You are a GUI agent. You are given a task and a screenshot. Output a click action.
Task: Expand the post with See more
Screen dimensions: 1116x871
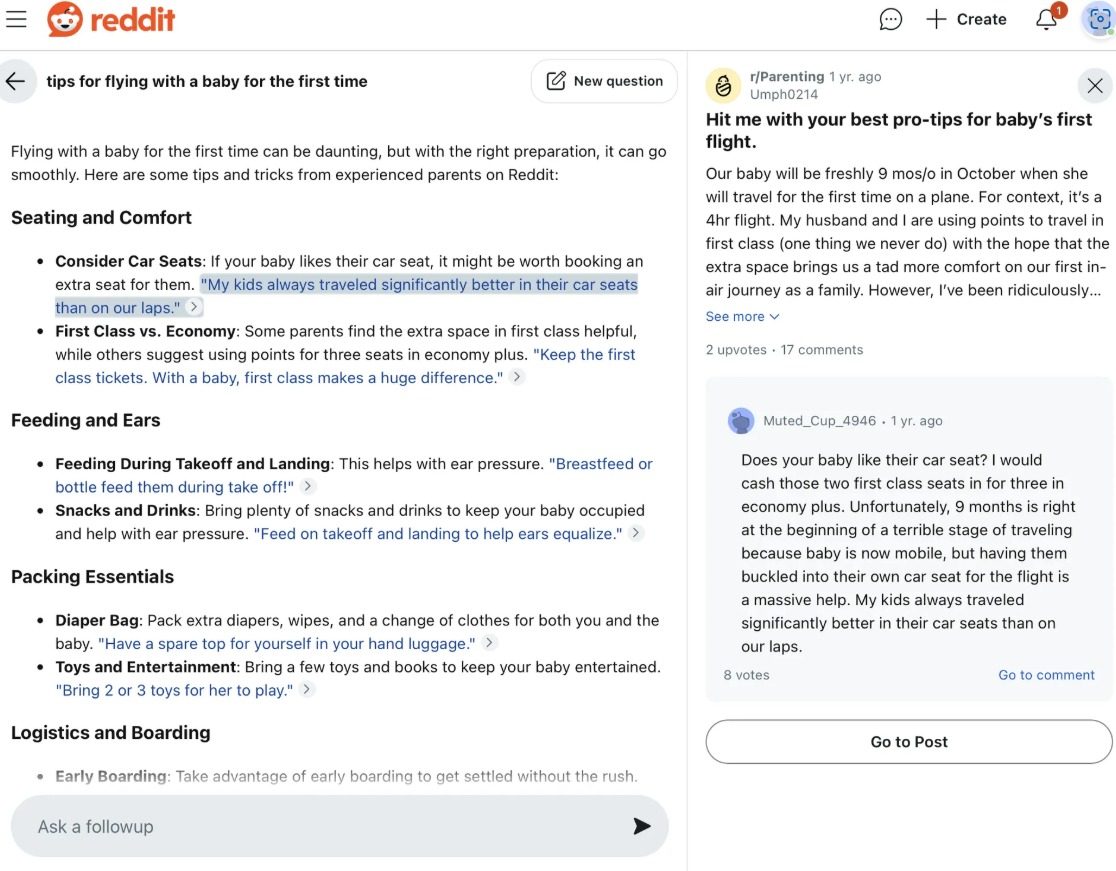tap(742, 316)
